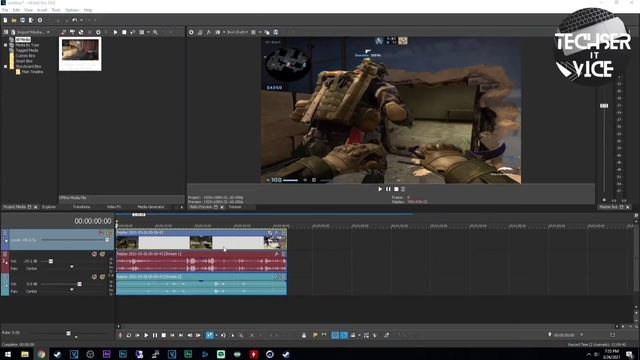Click the timeline transport Pause button
The height and width of the screenshot is (360, 640).
point(155,335)
